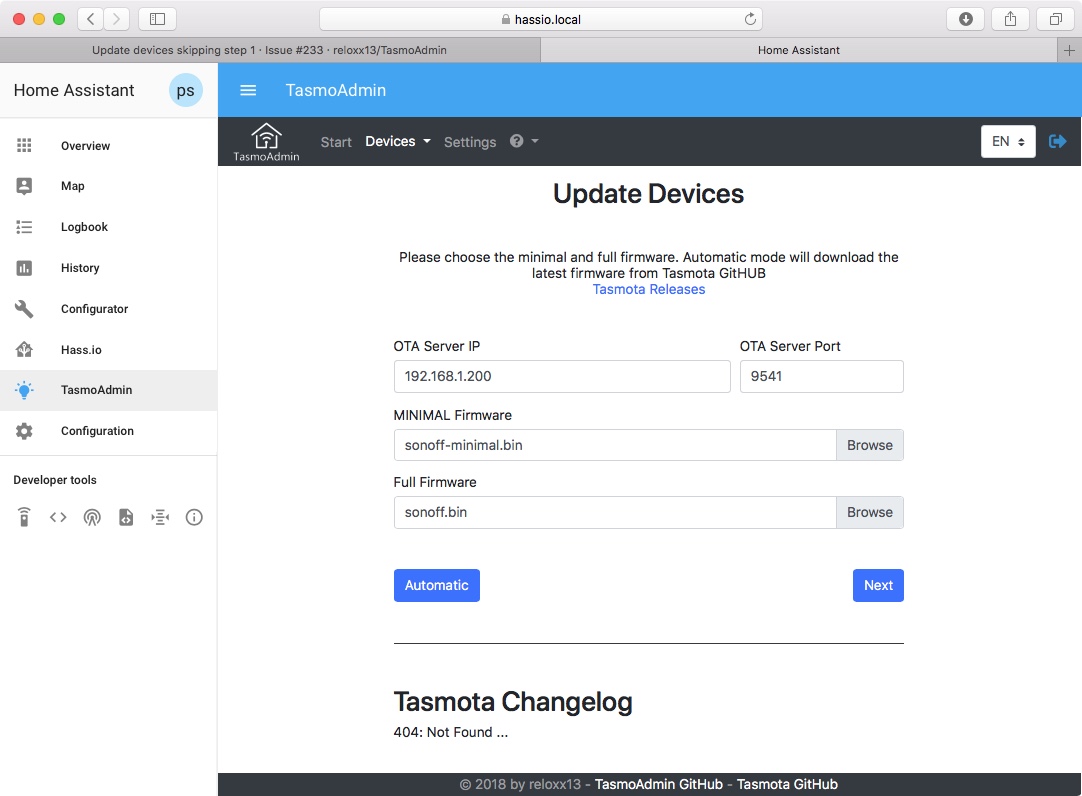This screenshot has height=796, width=1082.
Task: Click the logout arrow icon top right
Action: pyautogui.click(x=1058, y=141)
